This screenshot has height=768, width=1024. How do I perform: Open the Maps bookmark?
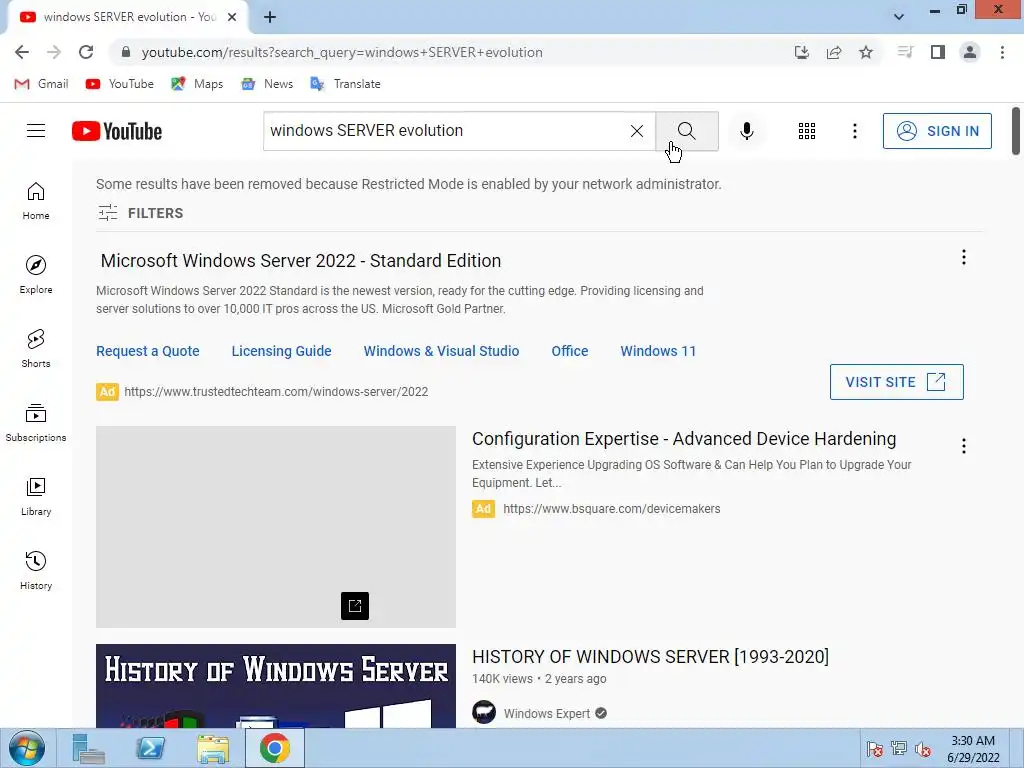coord(197,84)
